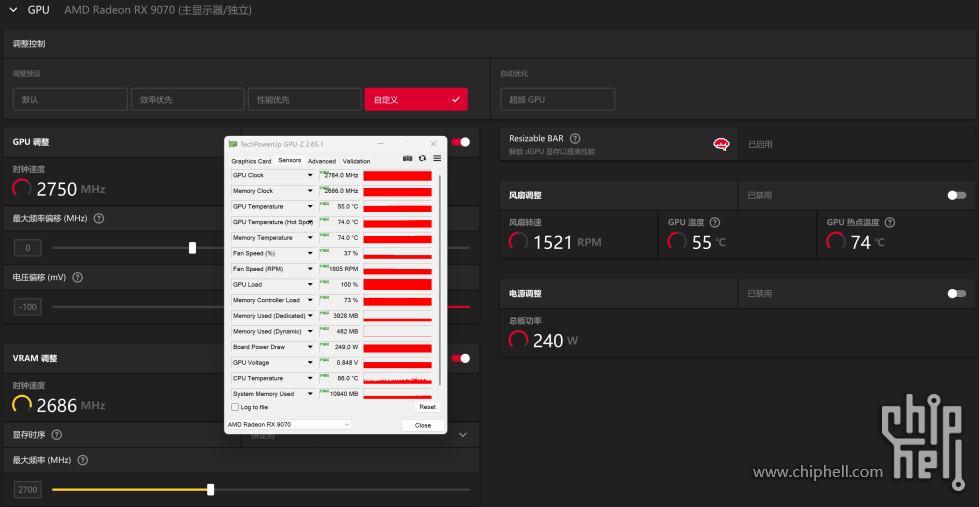979x507 pixels.
Task: Enable the 电源调整 switch
Action: point(957,293)
